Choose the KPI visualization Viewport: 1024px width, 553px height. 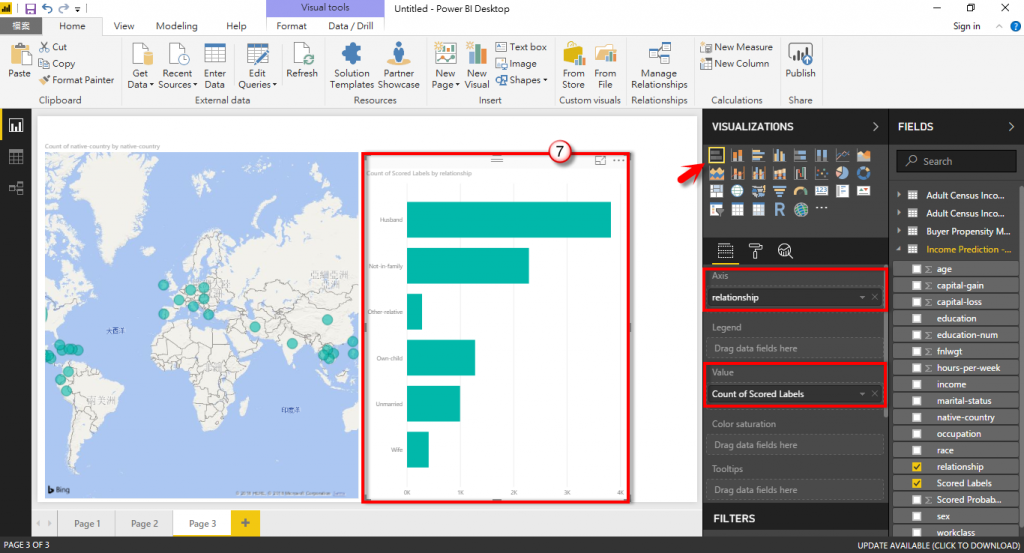point(863,191)
